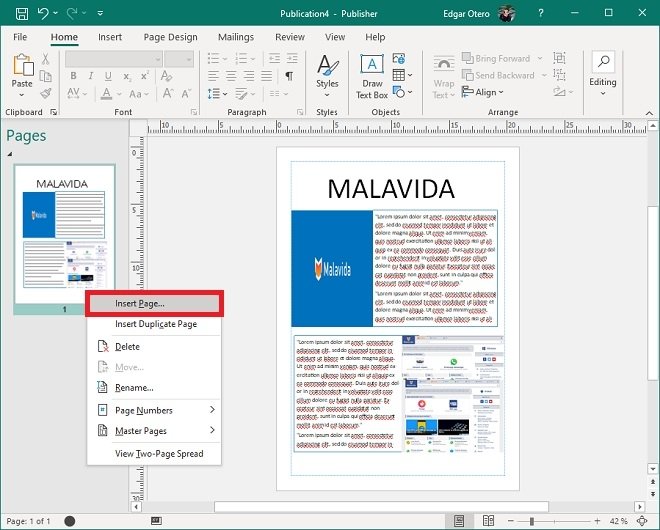The height and width of the screenshot is (530, 660).
Task: Click the vertical scrollbar down arrow
Action: (x=653, y=469)
